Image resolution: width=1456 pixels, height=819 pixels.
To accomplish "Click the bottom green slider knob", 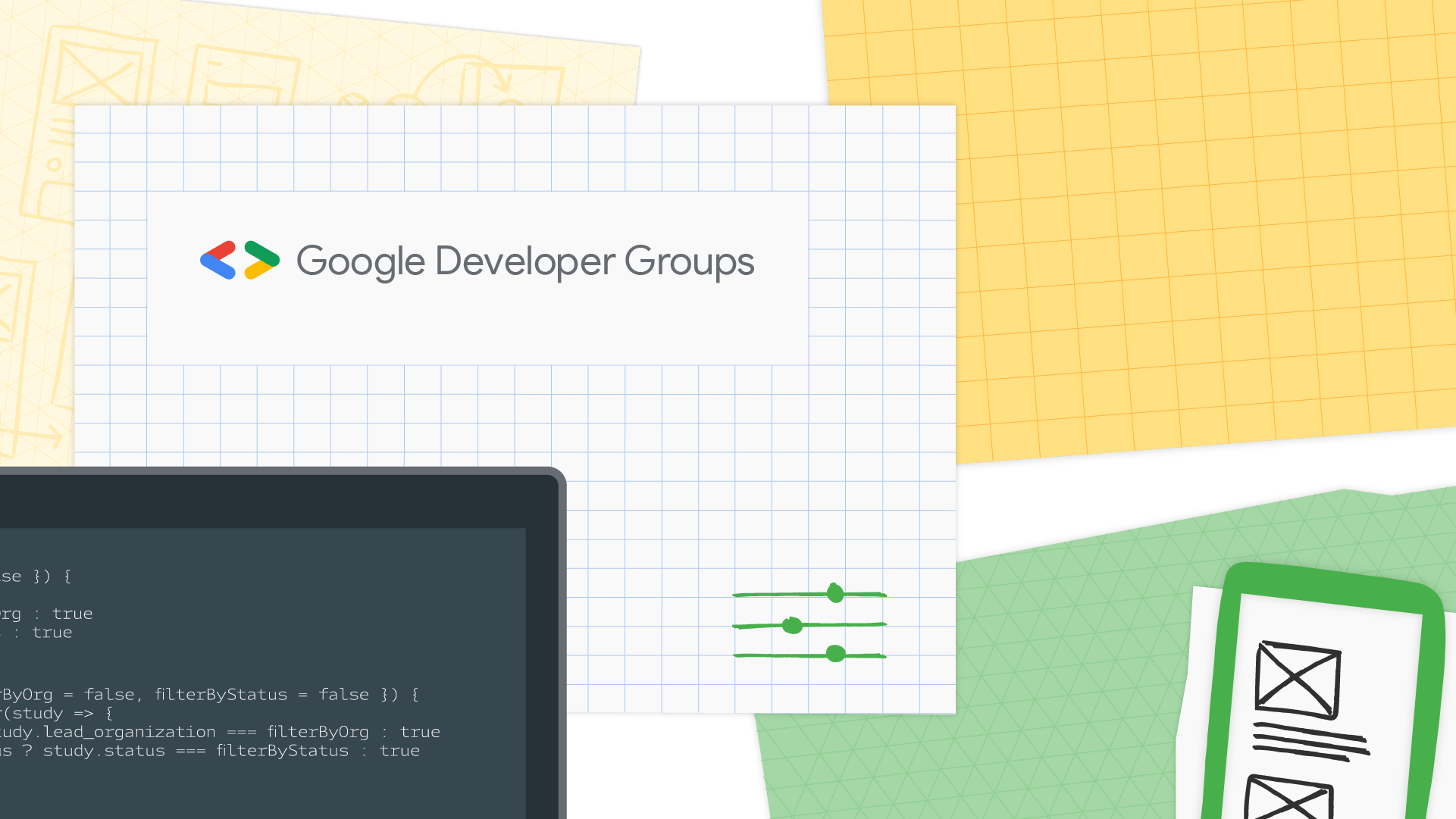I will [835, 654].
